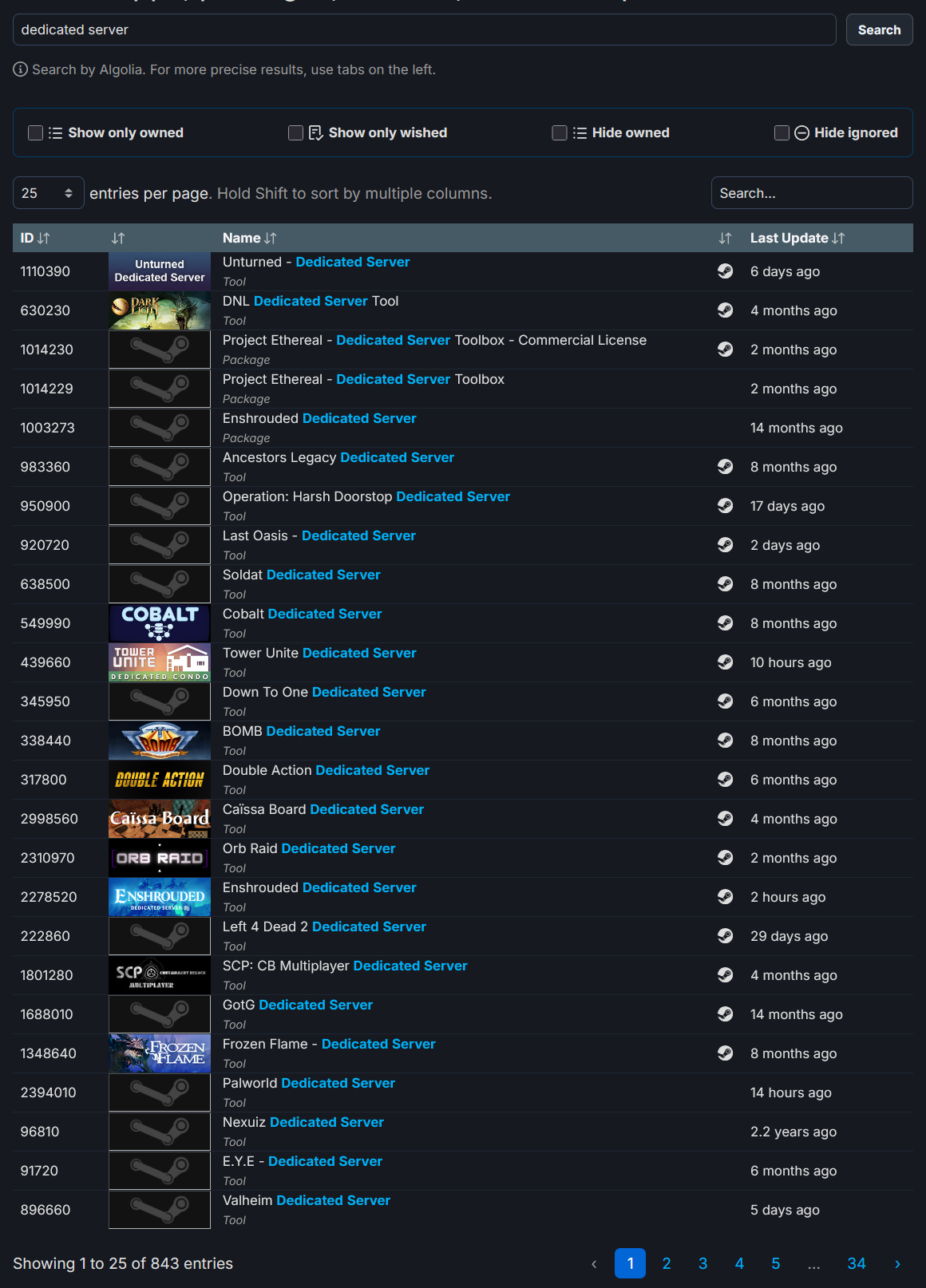The image size is (926, 1288).
Task: Click Steam icon in Unturned Dedicated Server row
Action: pos(725,271)
